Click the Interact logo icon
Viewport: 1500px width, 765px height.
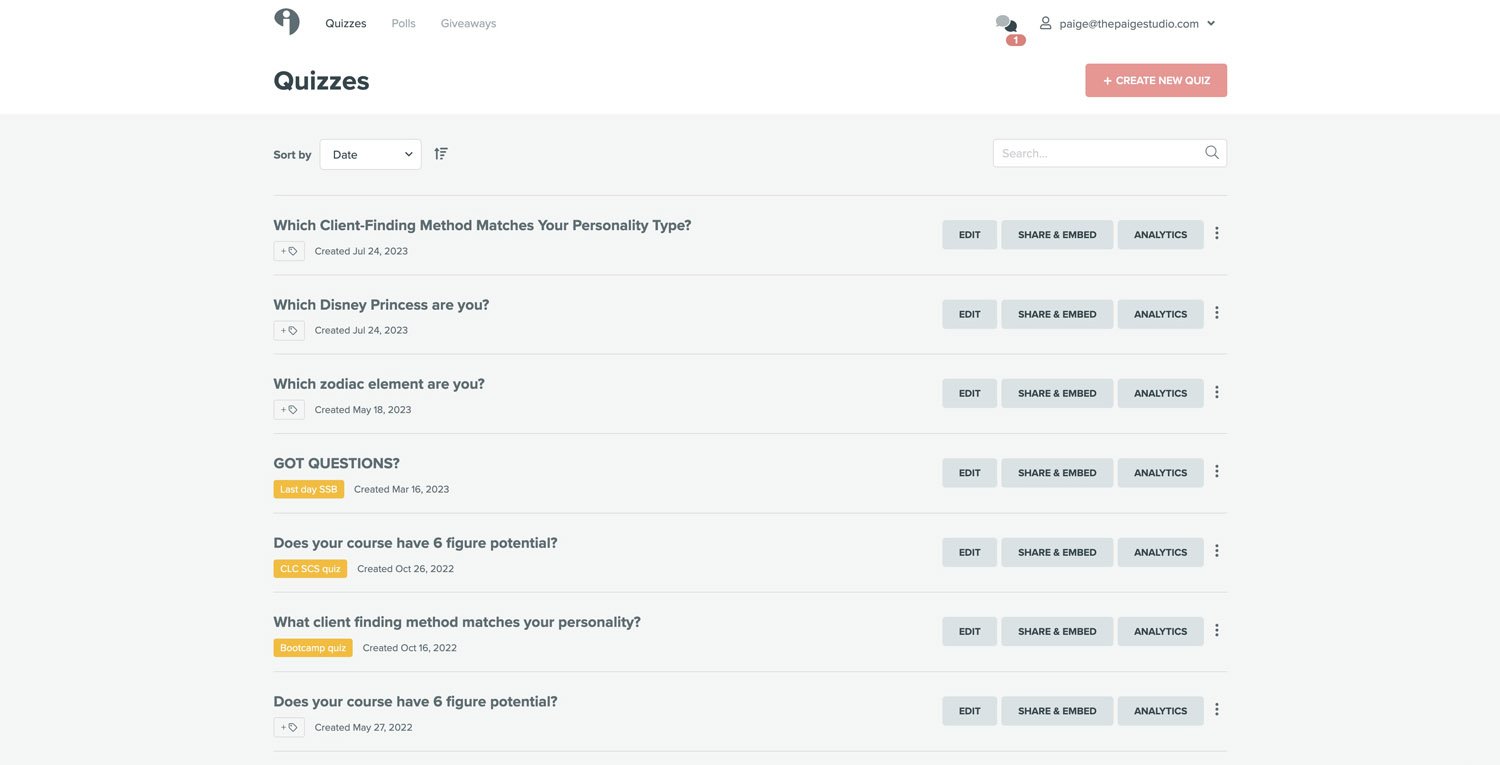pos(287,22)
